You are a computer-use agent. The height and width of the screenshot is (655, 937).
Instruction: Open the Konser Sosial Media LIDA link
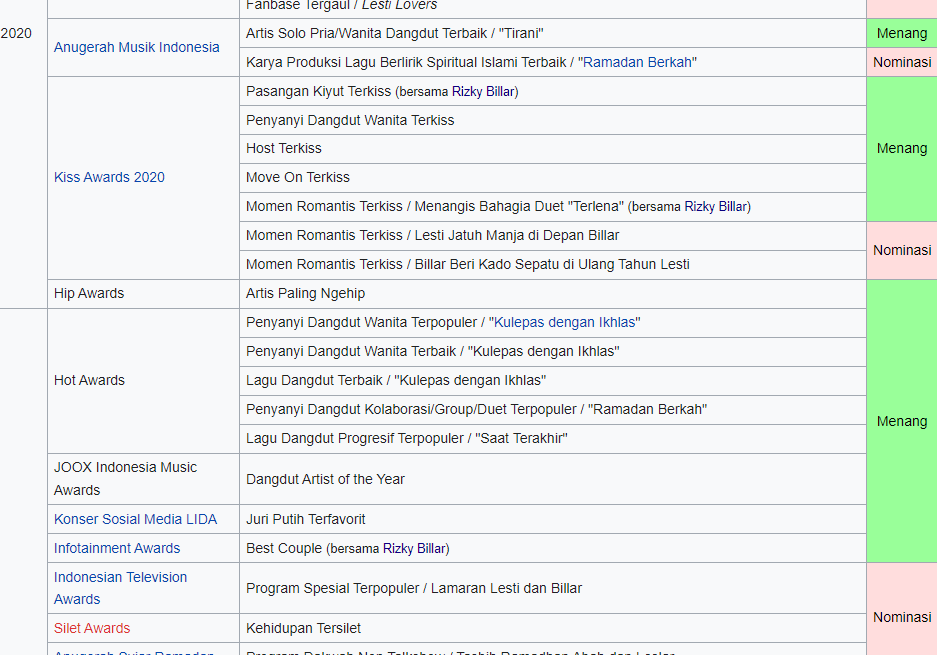pos(135,519)
